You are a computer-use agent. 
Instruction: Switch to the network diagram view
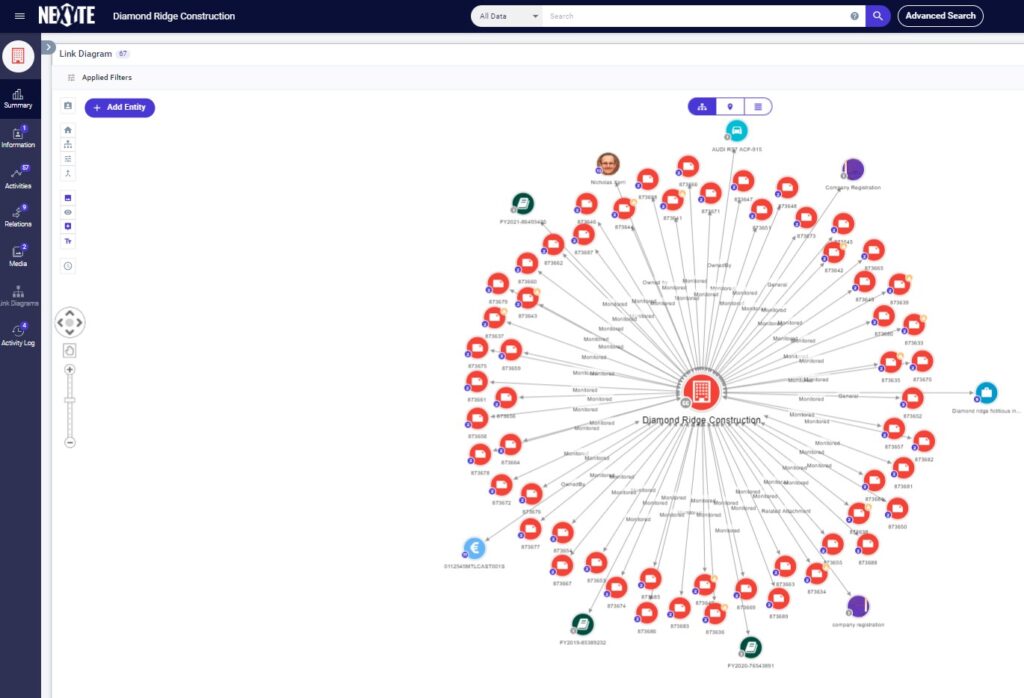click(702, 106)
